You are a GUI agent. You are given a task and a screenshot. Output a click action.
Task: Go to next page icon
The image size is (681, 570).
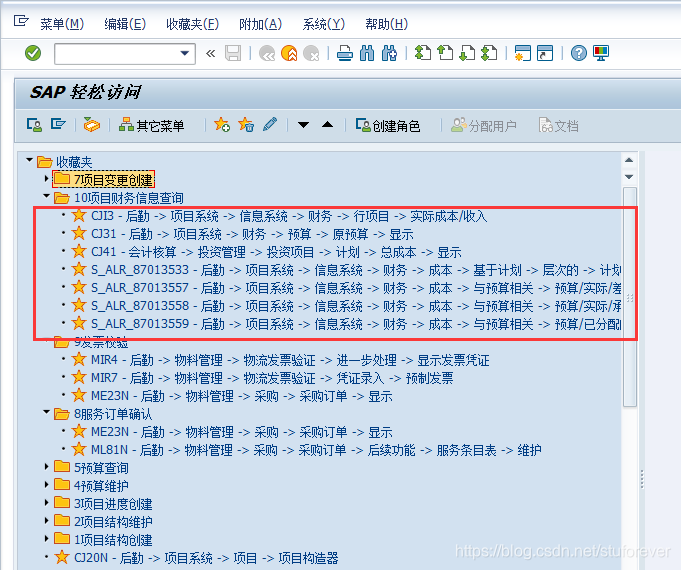point(467,53)
